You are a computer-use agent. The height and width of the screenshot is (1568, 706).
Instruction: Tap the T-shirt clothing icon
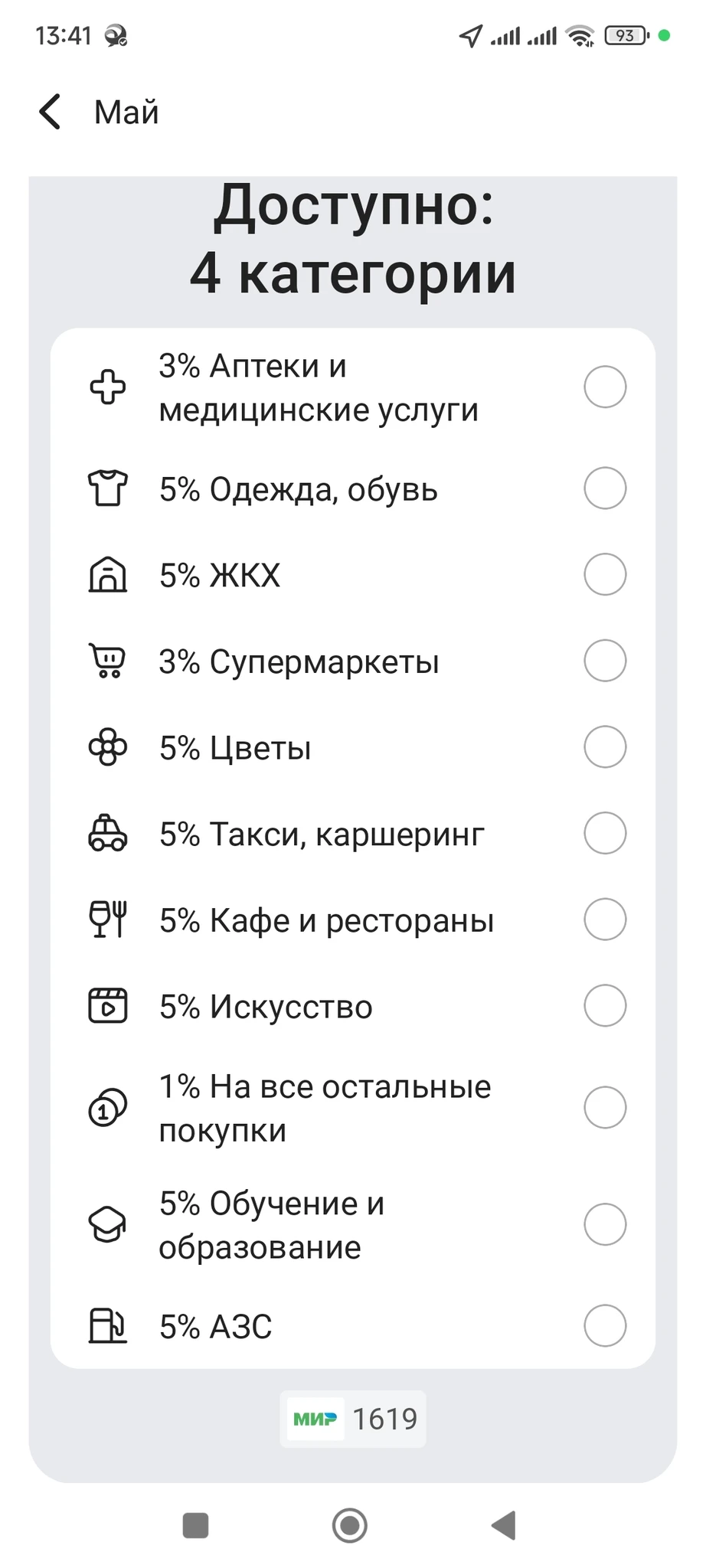tap(108, 488)
